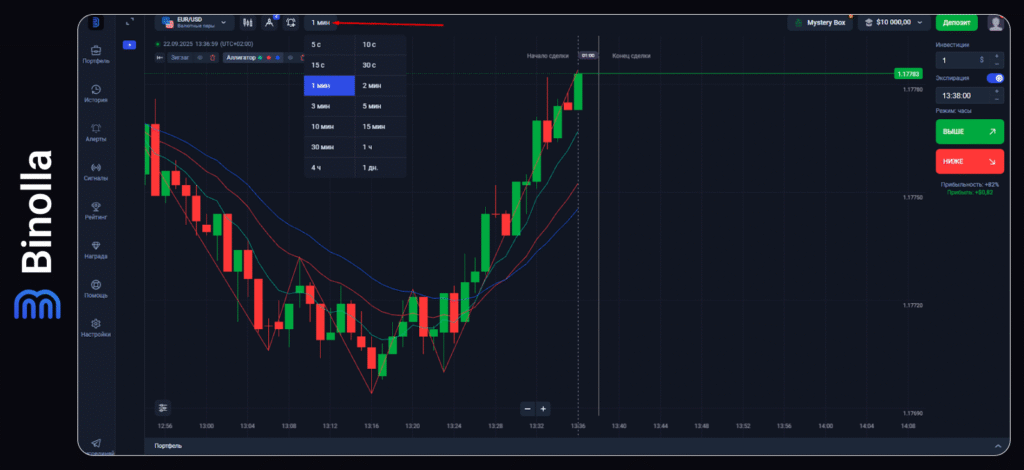Open Сигналы in the left sidebar

[96, 171]
